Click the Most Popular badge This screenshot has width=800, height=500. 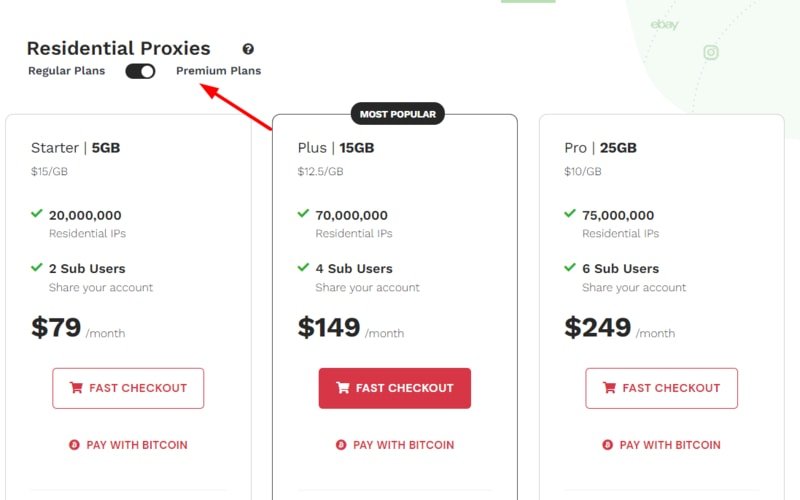[397, 114]
